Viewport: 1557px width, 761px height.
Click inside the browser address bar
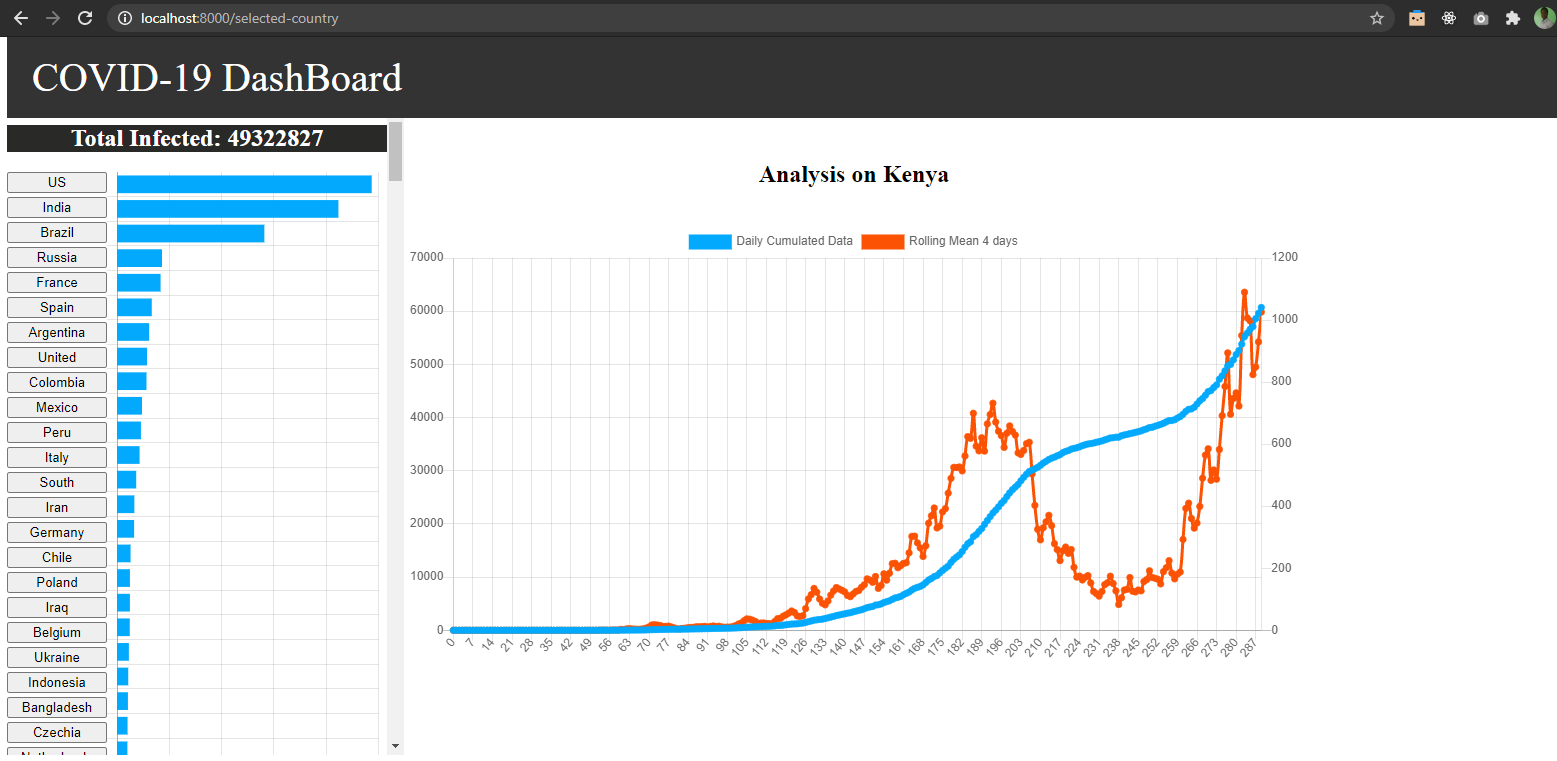700,17
